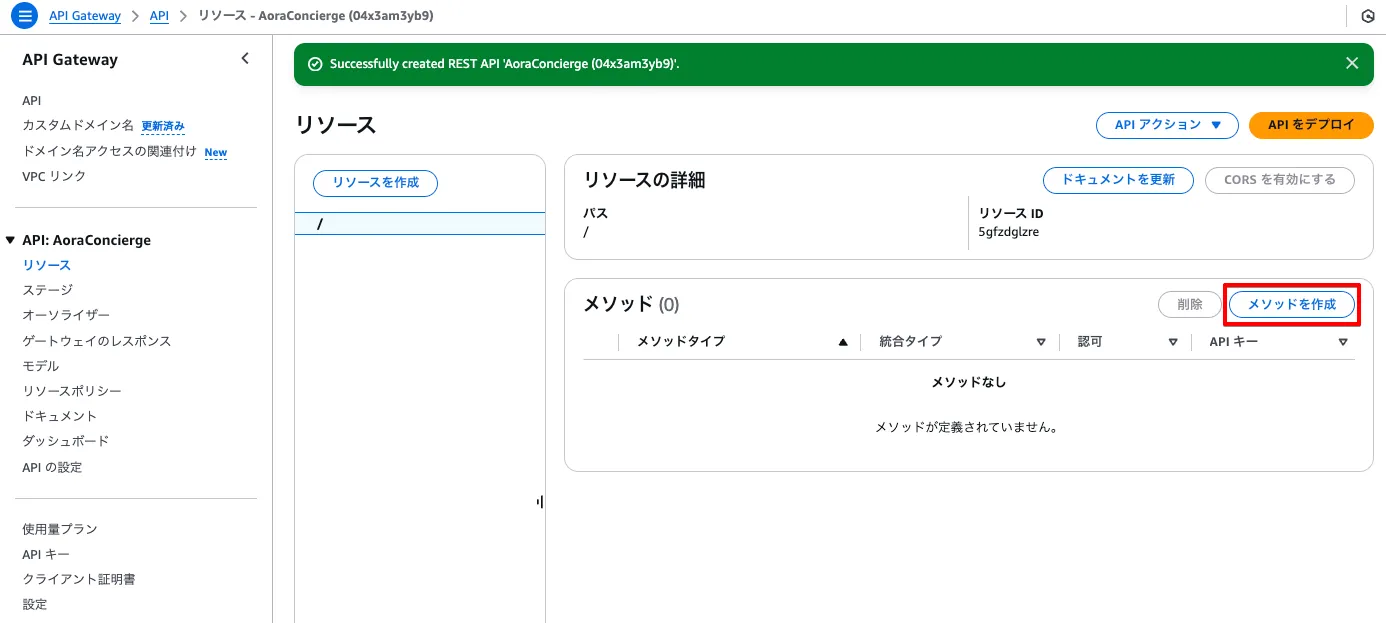Image resolution: width=1386 pixels, height=623 pixels.
Task: Collapse the API: AoraConcierge section triangle
Action: point(11,240)
